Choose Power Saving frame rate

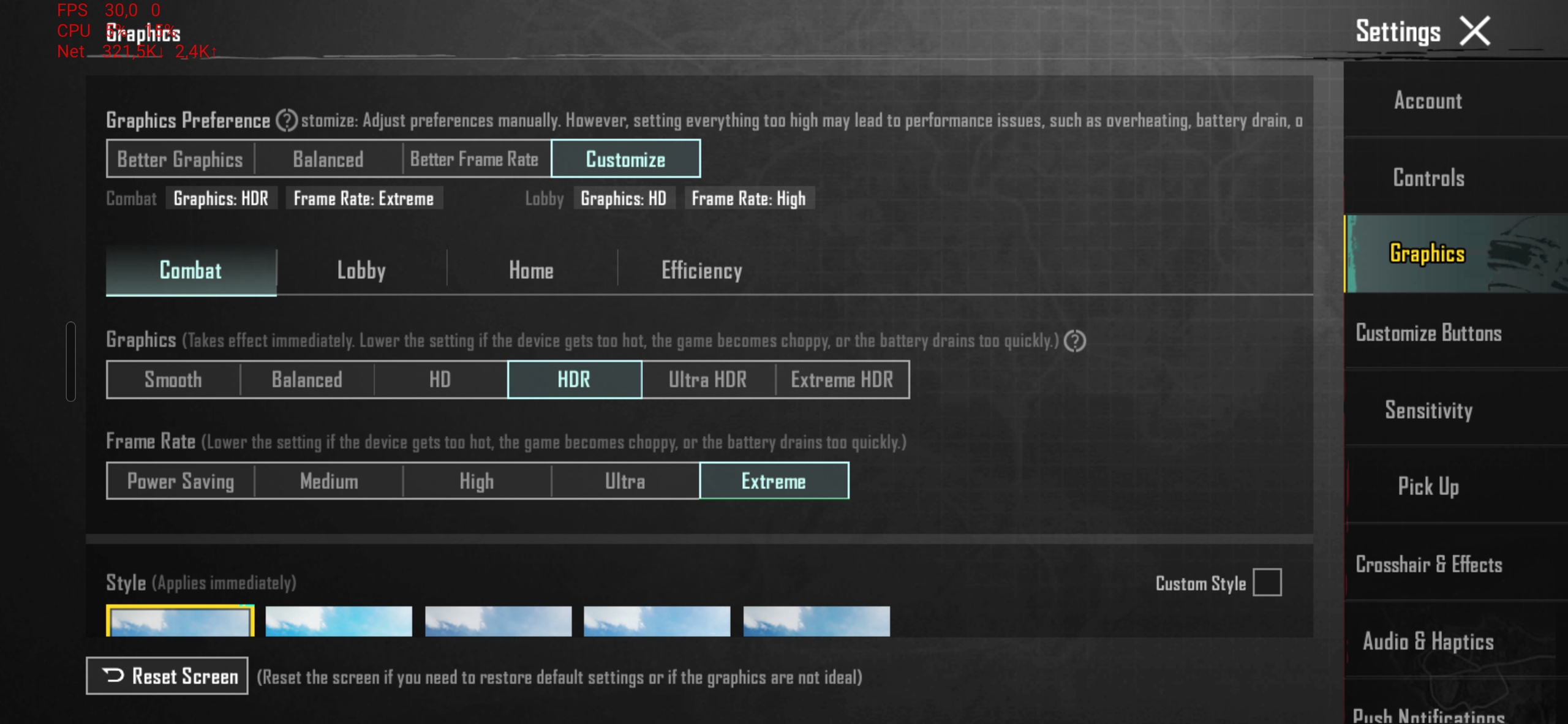click(181, 481)
